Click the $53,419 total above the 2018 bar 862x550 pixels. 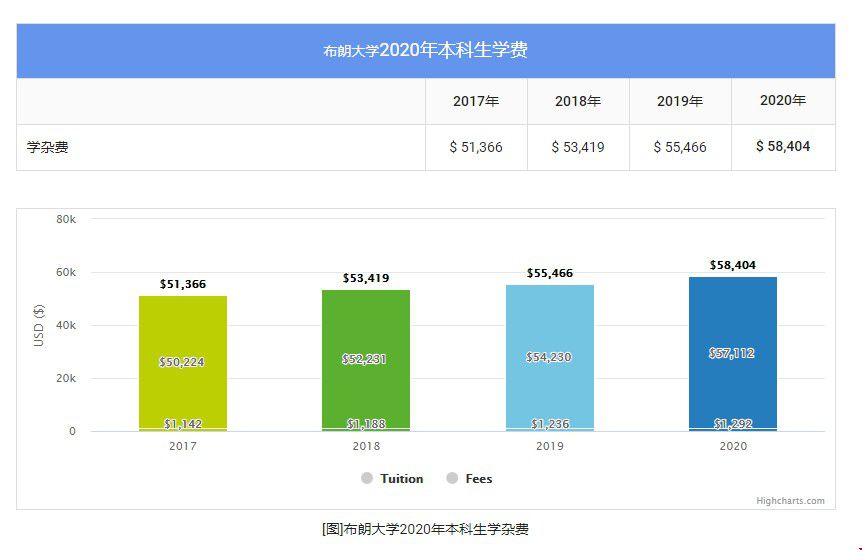pyautogui.click(x=366, y=278)
